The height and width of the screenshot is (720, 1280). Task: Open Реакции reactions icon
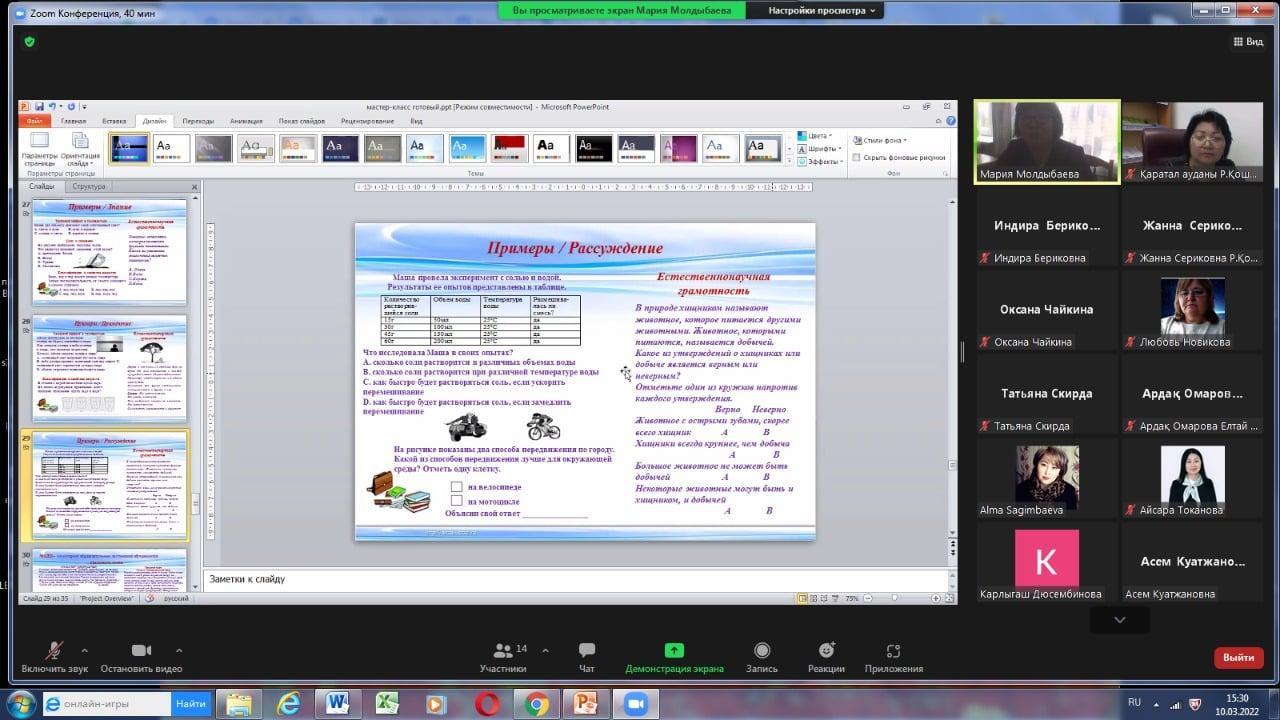click(826, 651)
